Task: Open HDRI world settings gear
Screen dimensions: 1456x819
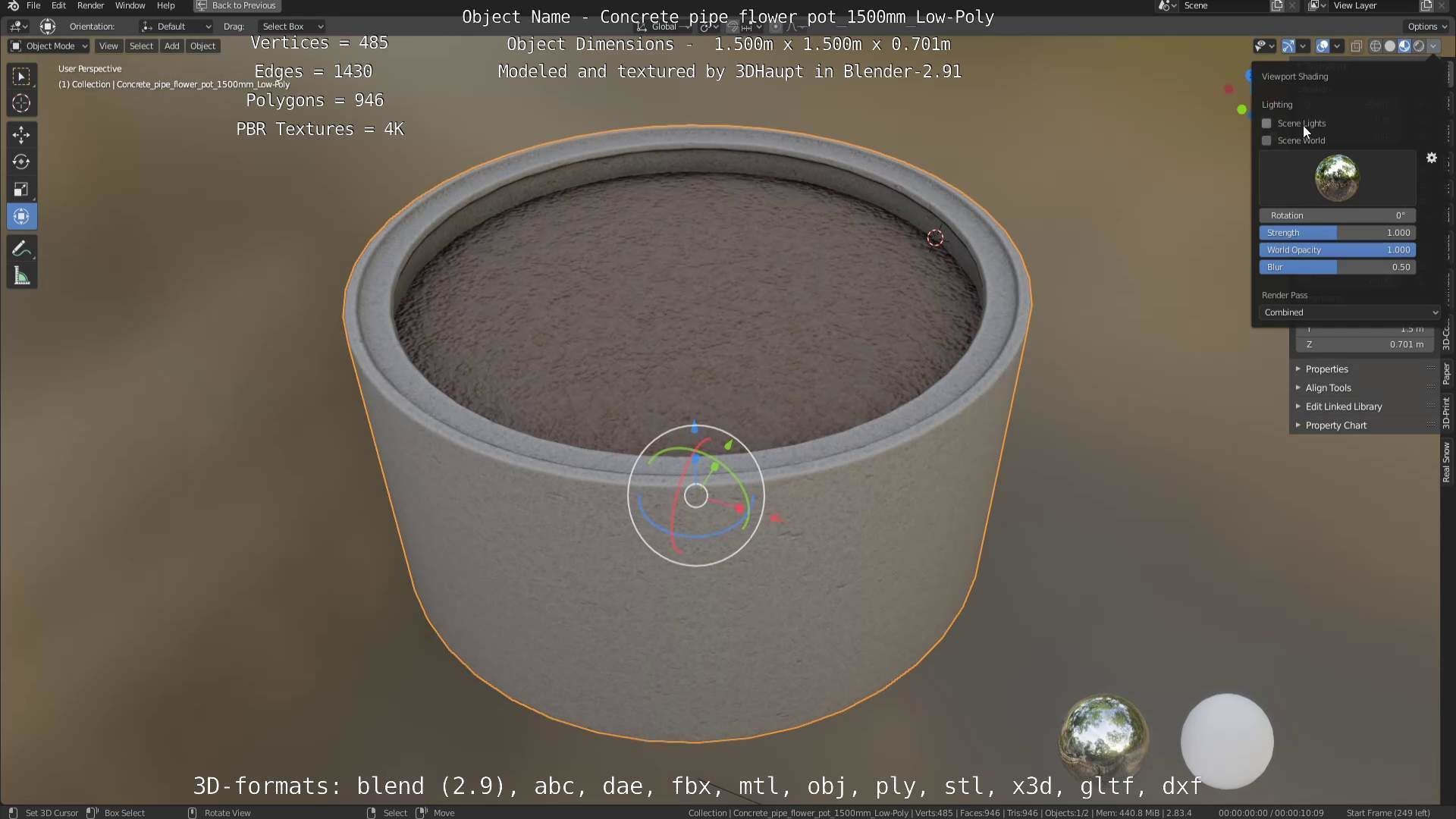Action: (1431, 158)
